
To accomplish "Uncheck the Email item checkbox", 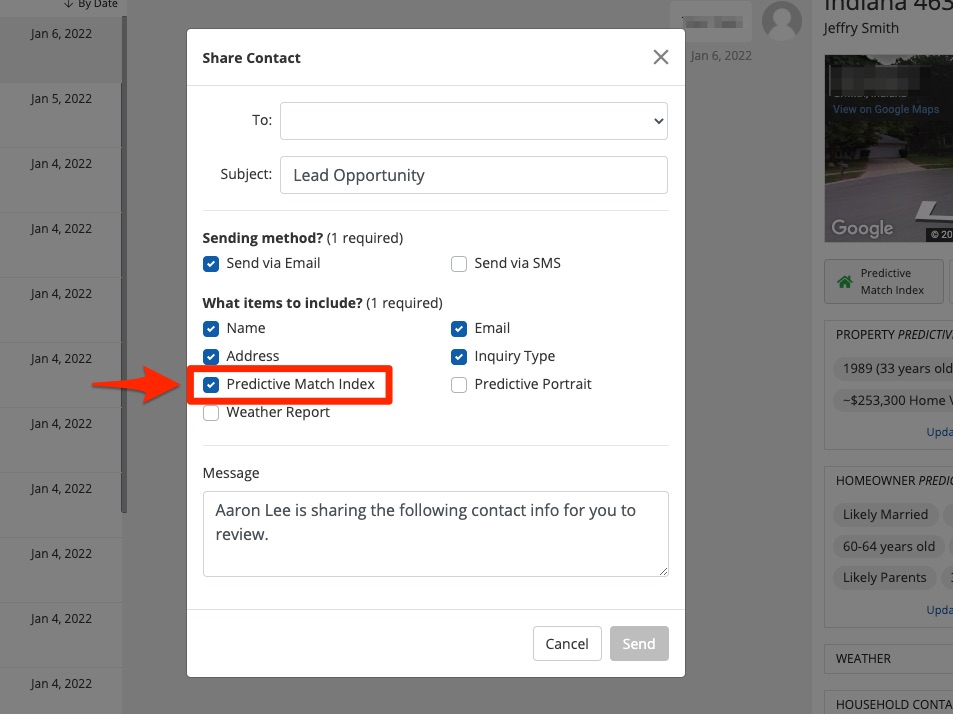I will tap(459, 328).
